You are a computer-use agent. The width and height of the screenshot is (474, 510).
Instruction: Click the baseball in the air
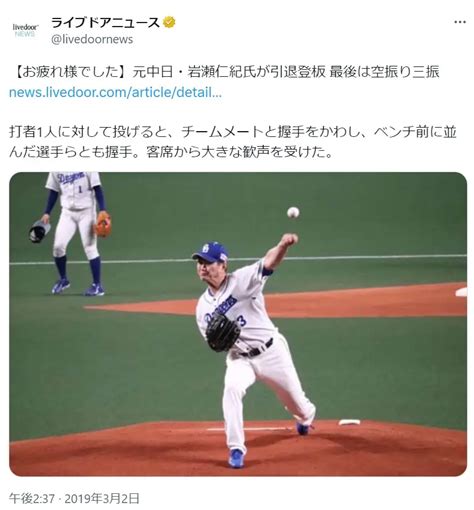pos(293,212)
